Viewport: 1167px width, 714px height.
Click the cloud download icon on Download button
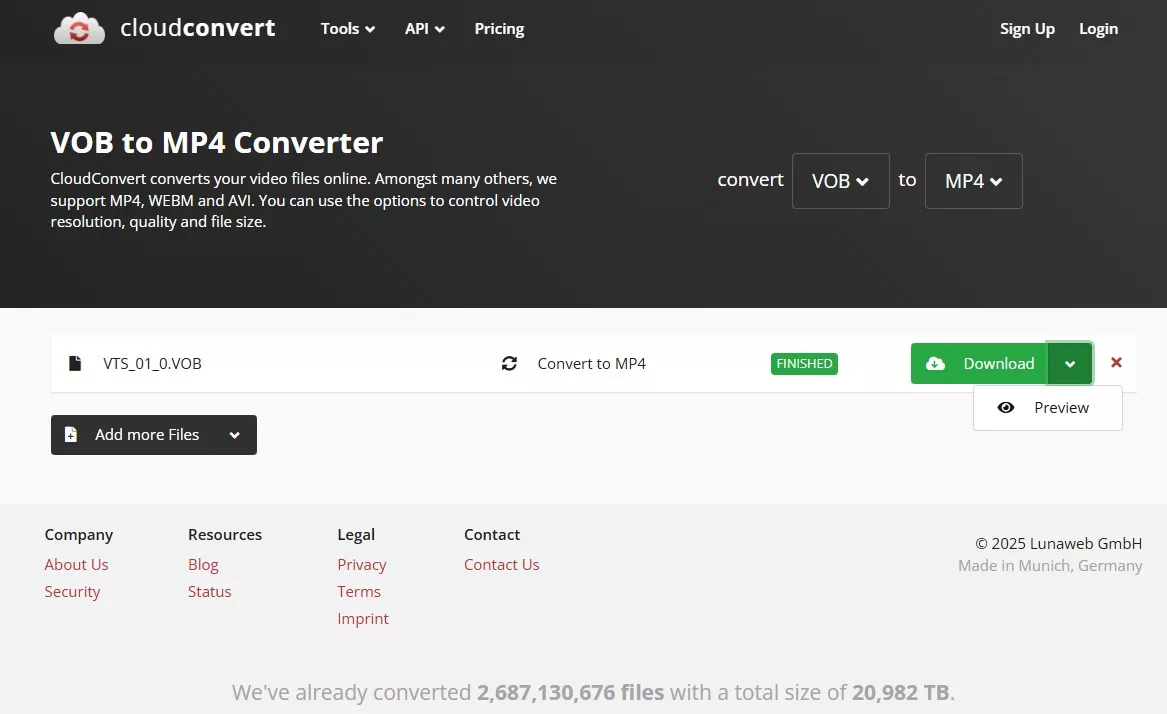(x=935, y=363)
